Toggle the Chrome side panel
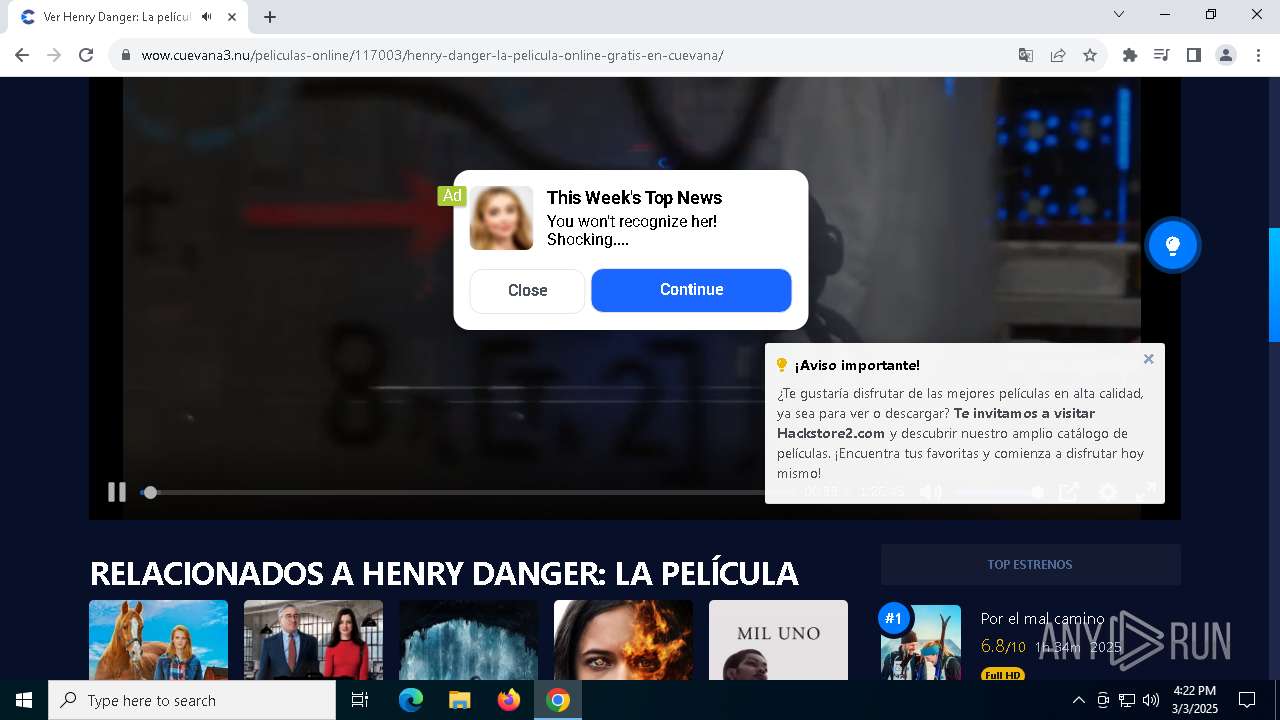This screenshot has height=720, width=1280. pos(1194,55)
